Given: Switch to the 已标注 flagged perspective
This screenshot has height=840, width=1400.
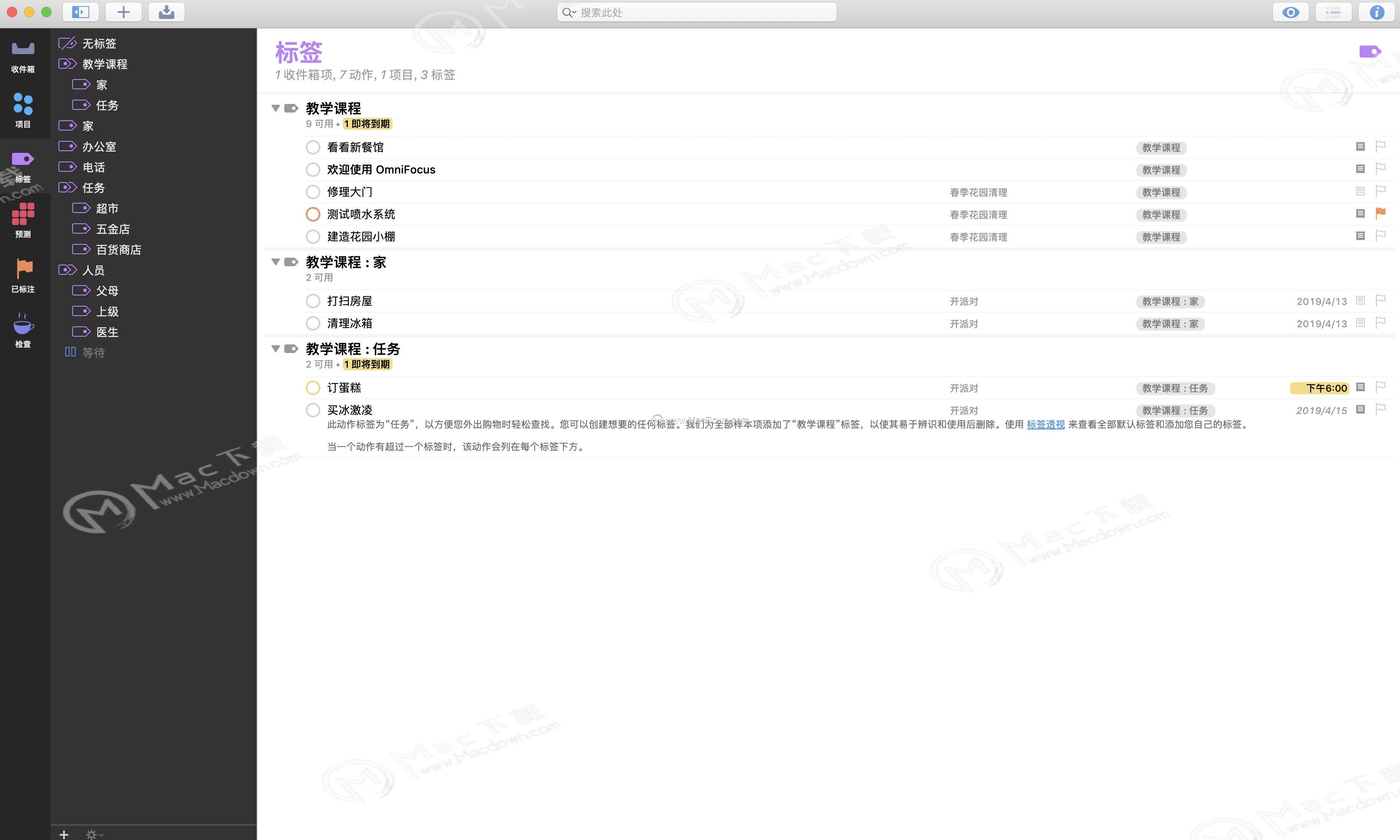Looking at the screenshot, I should click(23, 276).
